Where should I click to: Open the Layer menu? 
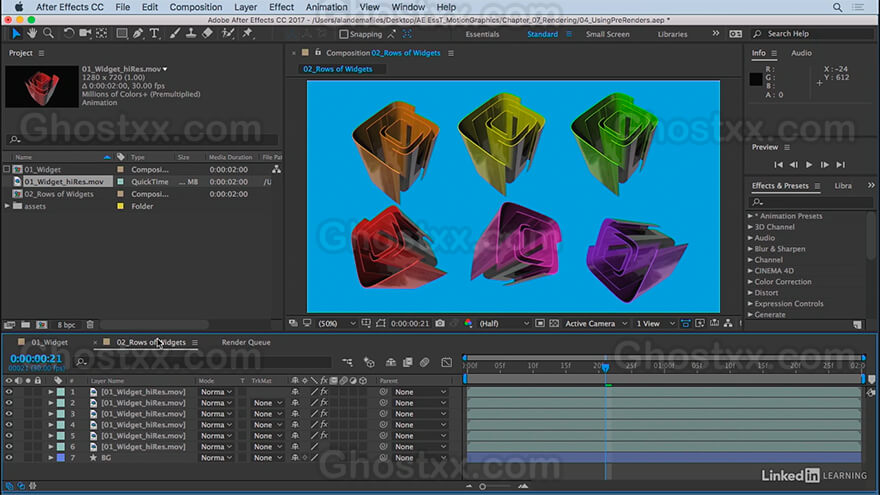pos(245,7)
